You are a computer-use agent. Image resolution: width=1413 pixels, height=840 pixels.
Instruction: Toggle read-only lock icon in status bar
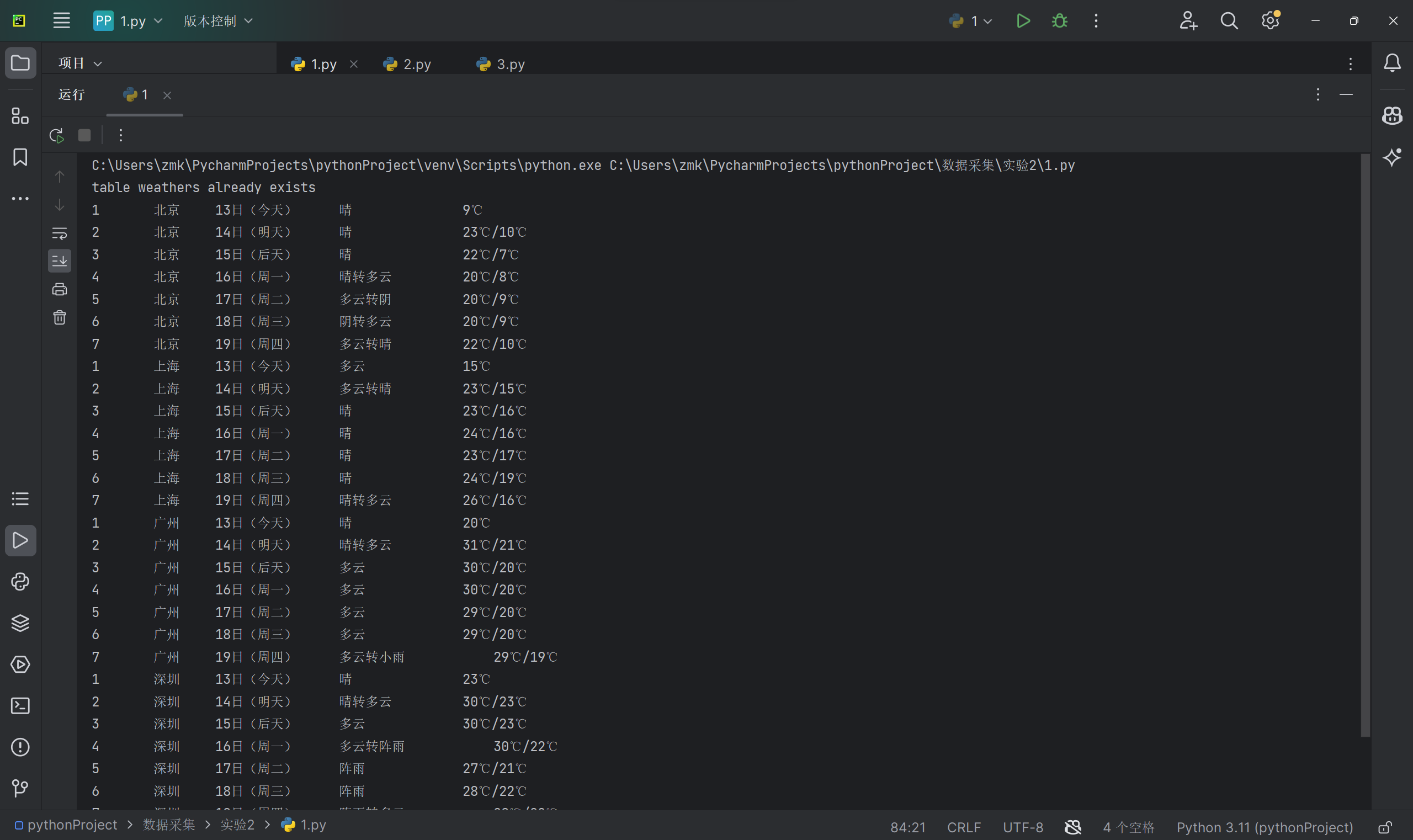click(x=1385, y=827)
